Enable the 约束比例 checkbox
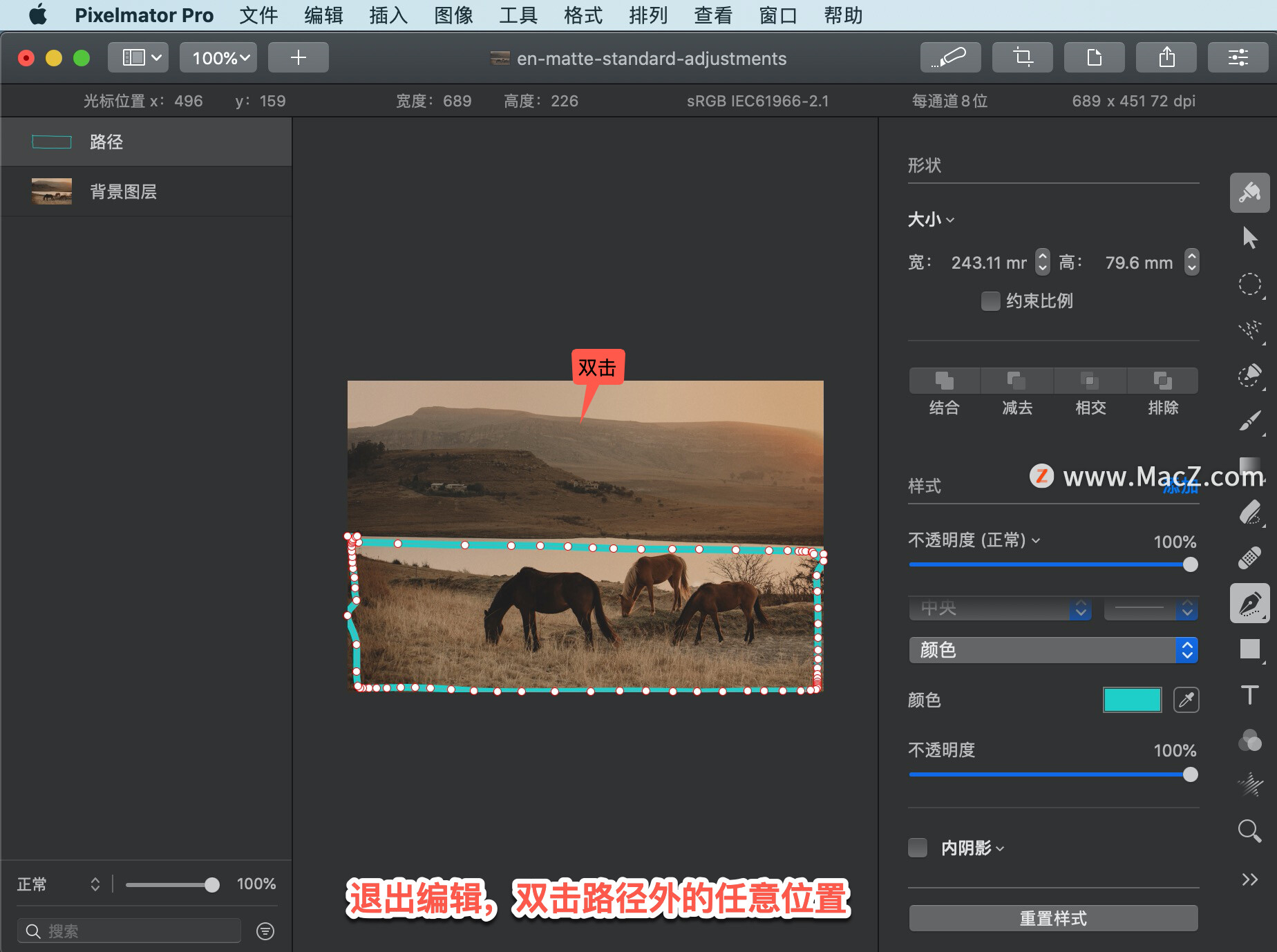Viewport: 1277px width, 952px height. click(990, 301)
